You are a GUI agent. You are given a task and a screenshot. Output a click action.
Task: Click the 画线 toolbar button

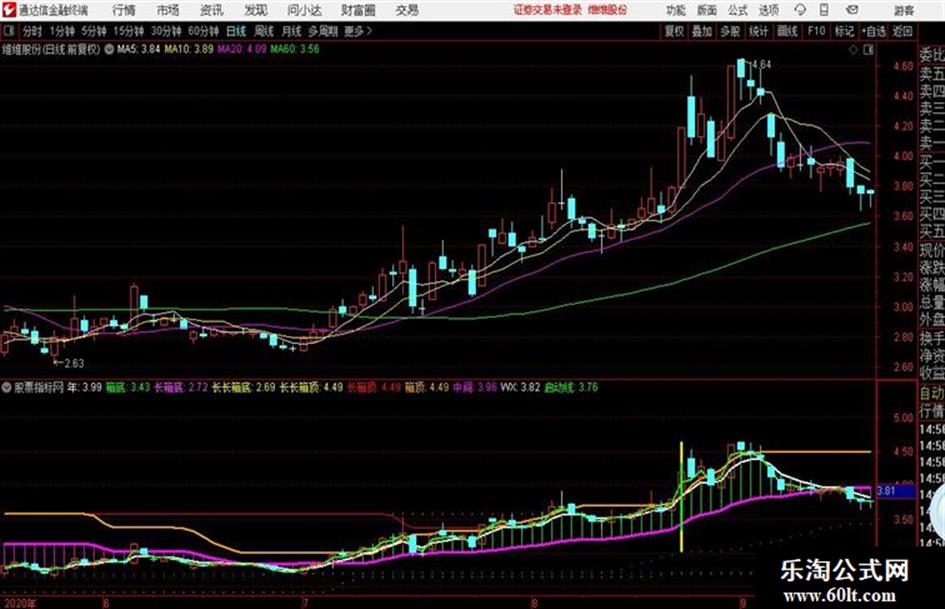click(x=787, y=31)
